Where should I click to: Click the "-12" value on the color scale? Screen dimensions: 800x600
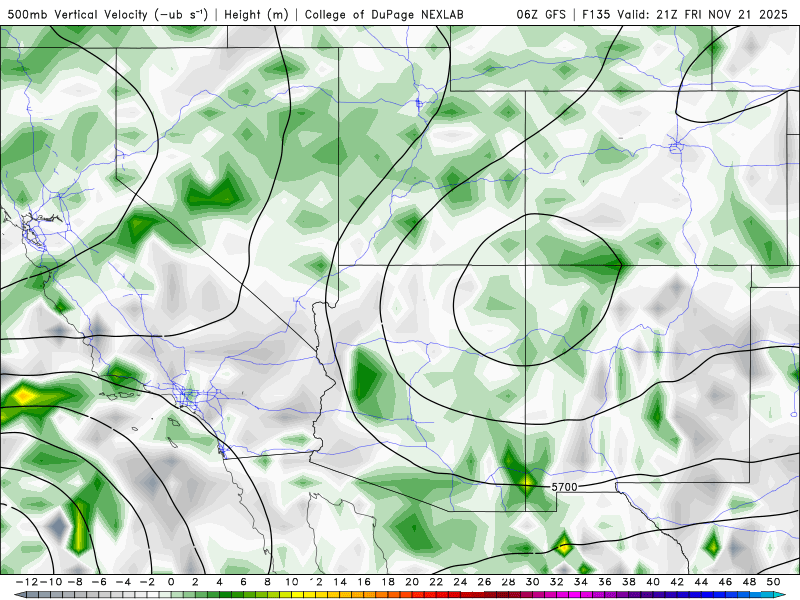tap(27, 582)
